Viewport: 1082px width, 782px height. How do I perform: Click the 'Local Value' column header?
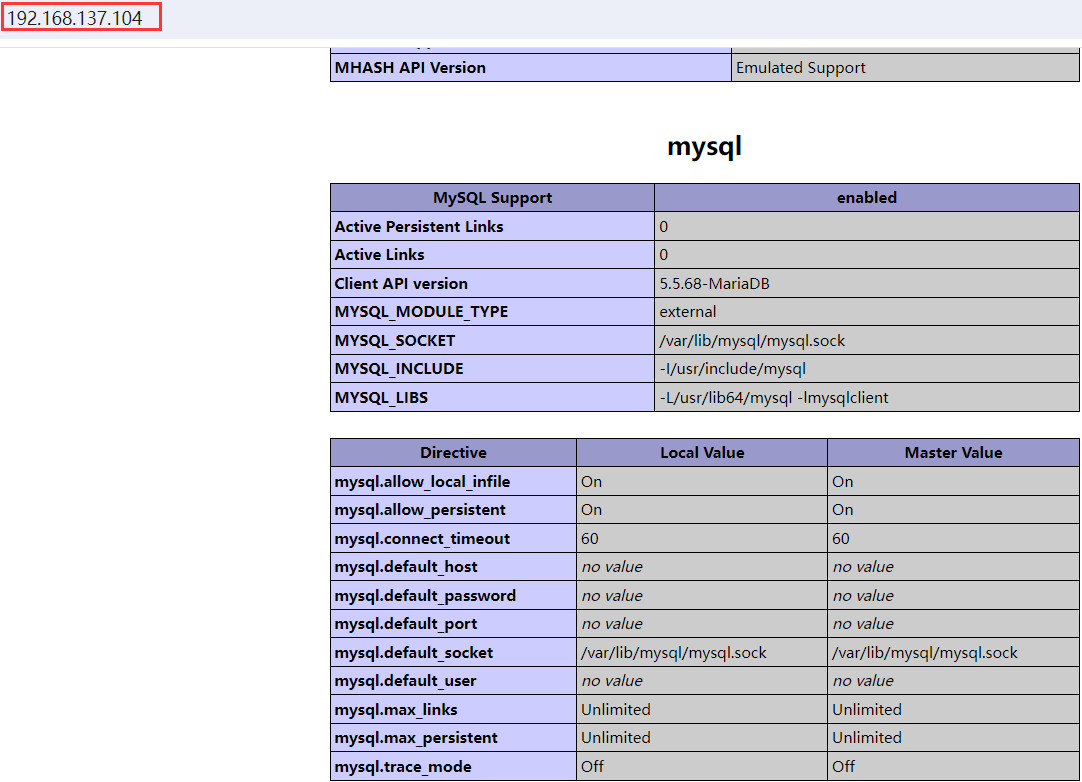tap(702, 453)
